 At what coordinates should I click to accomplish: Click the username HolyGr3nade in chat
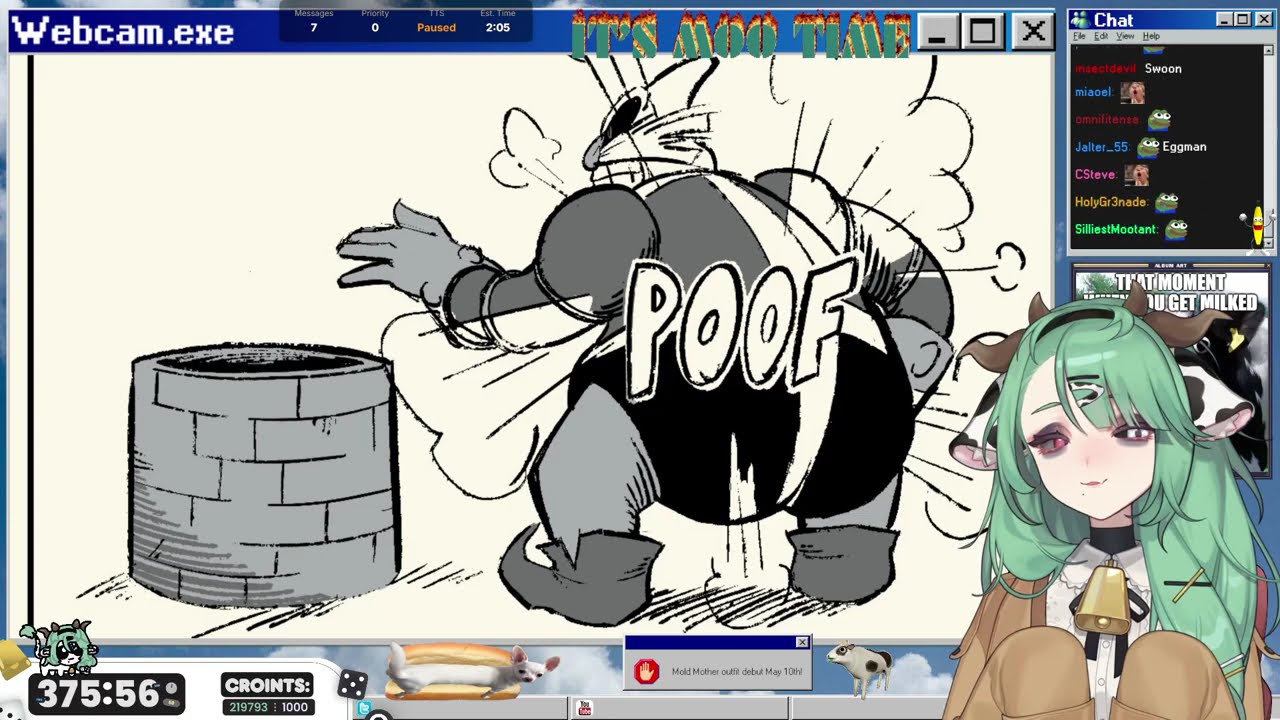(1110, 202)
